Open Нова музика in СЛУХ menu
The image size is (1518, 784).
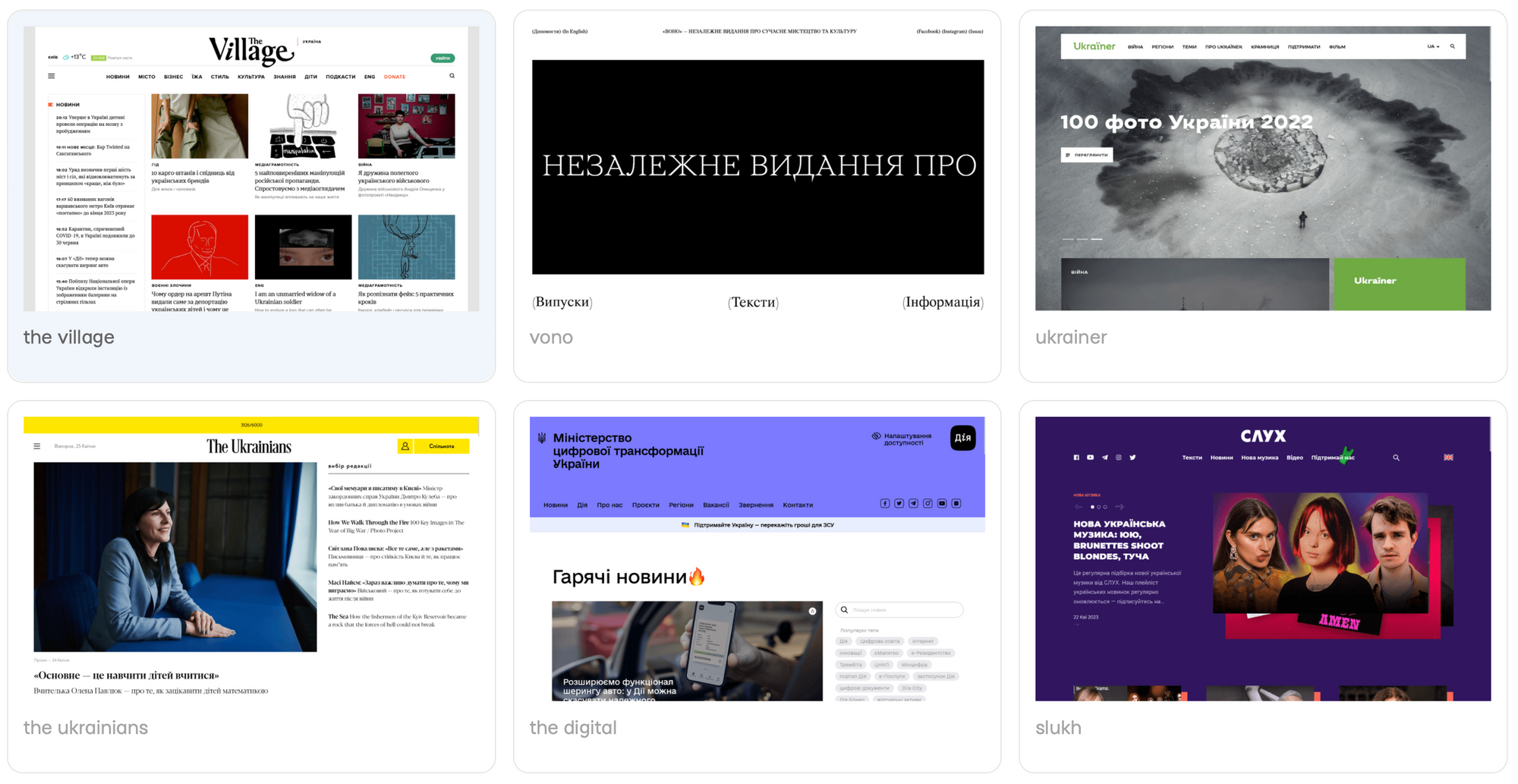[1259, 458]
